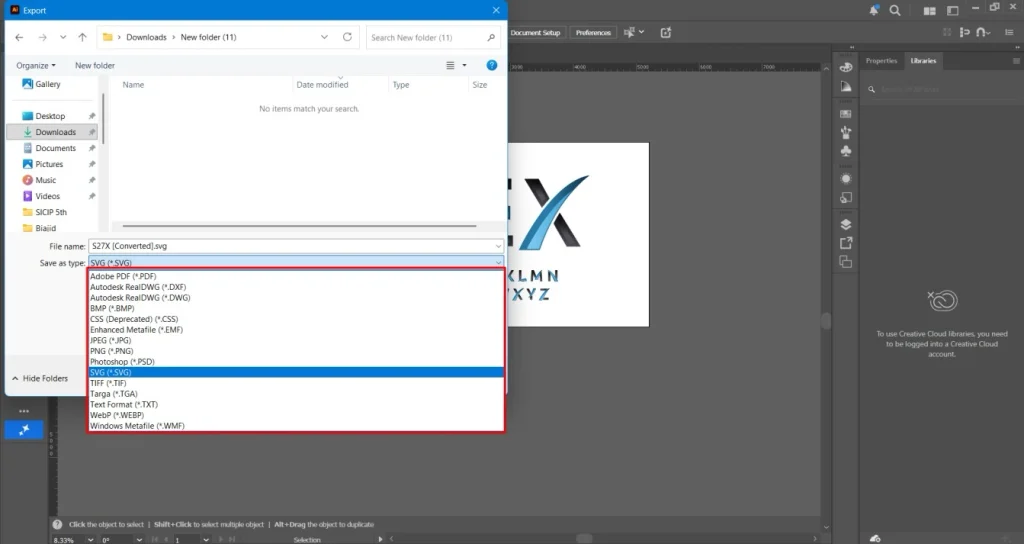Select Adobe PDF (*.PDF) format option
Image resolution: width=1024 pixels, height=544 pixels.
coord(296,276)
